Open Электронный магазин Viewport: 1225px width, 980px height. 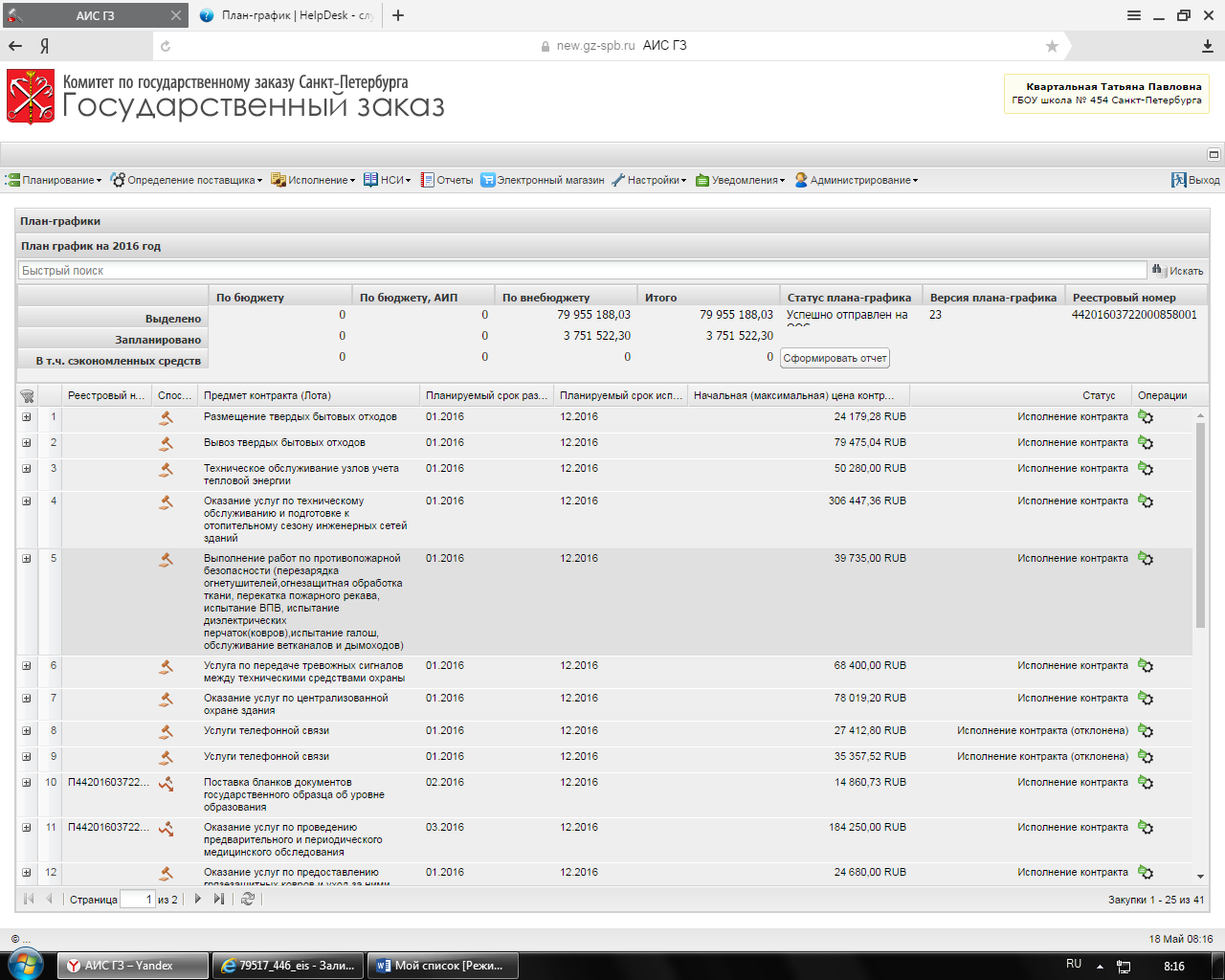(x=543, y=180)
